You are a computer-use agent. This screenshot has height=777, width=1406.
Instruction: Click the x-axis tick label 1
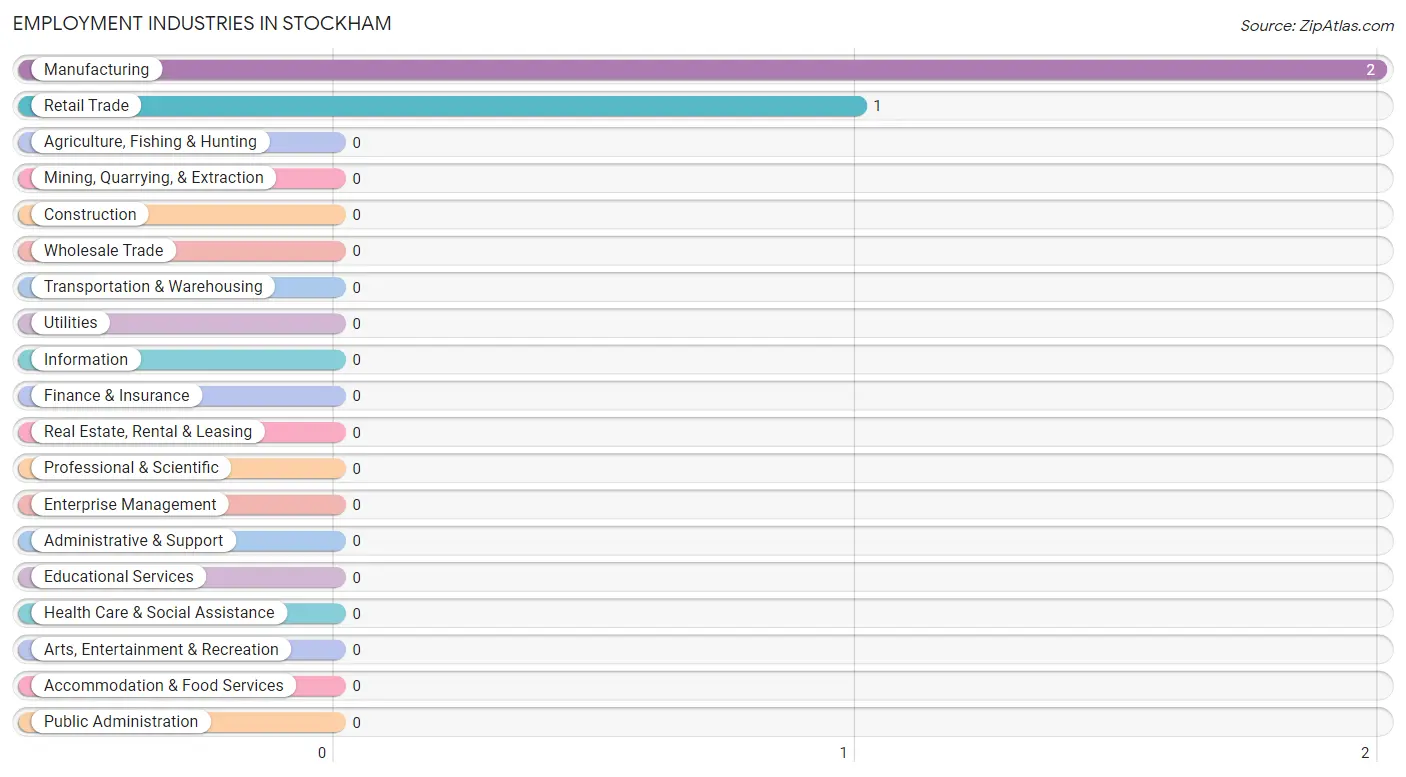[x=844, y=753]
